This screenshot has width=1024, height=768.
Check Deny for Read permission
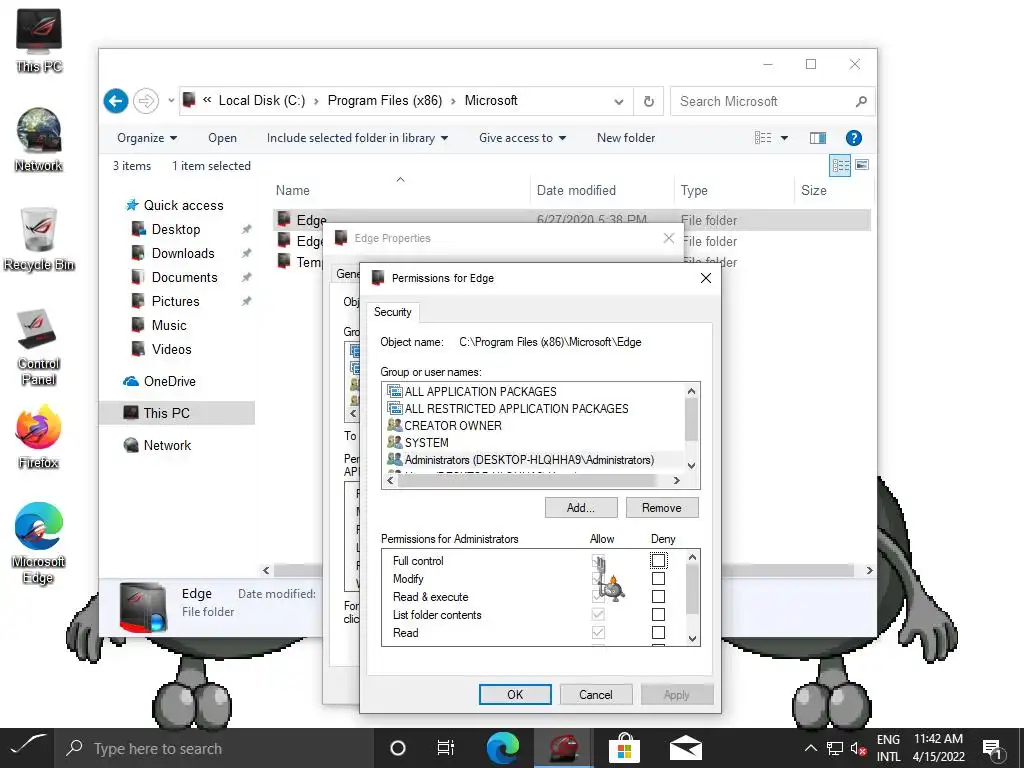pyautogui.click(x=658, y=632)
